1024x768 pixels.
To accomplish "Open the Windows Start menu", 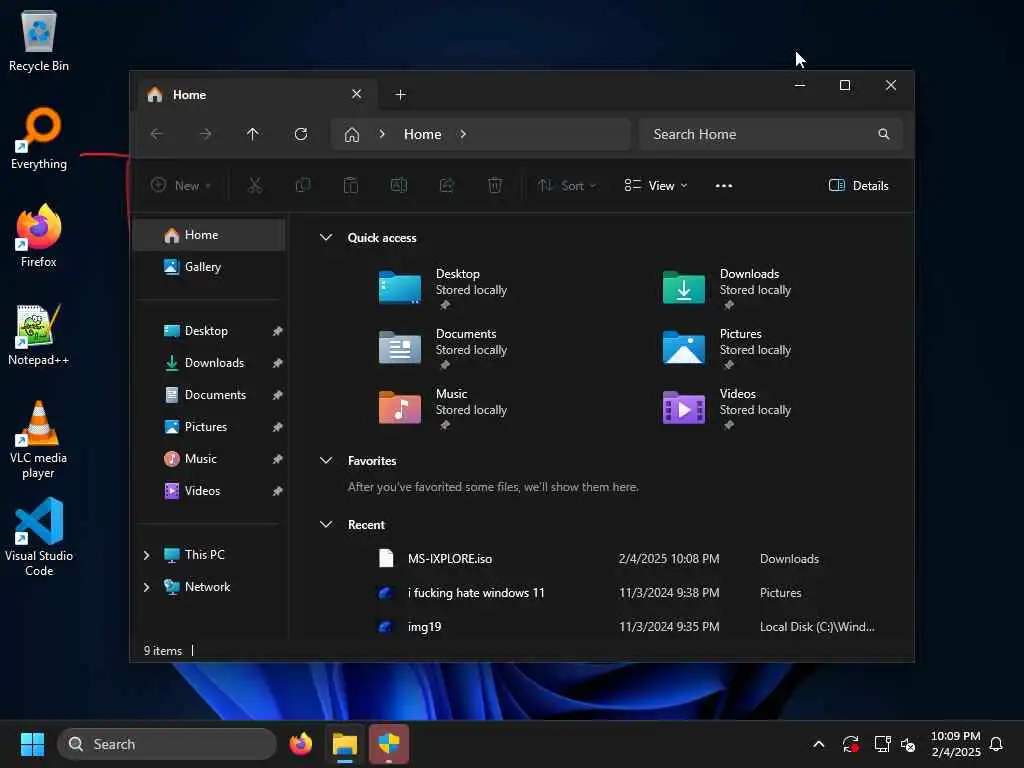I will [32, 744].
